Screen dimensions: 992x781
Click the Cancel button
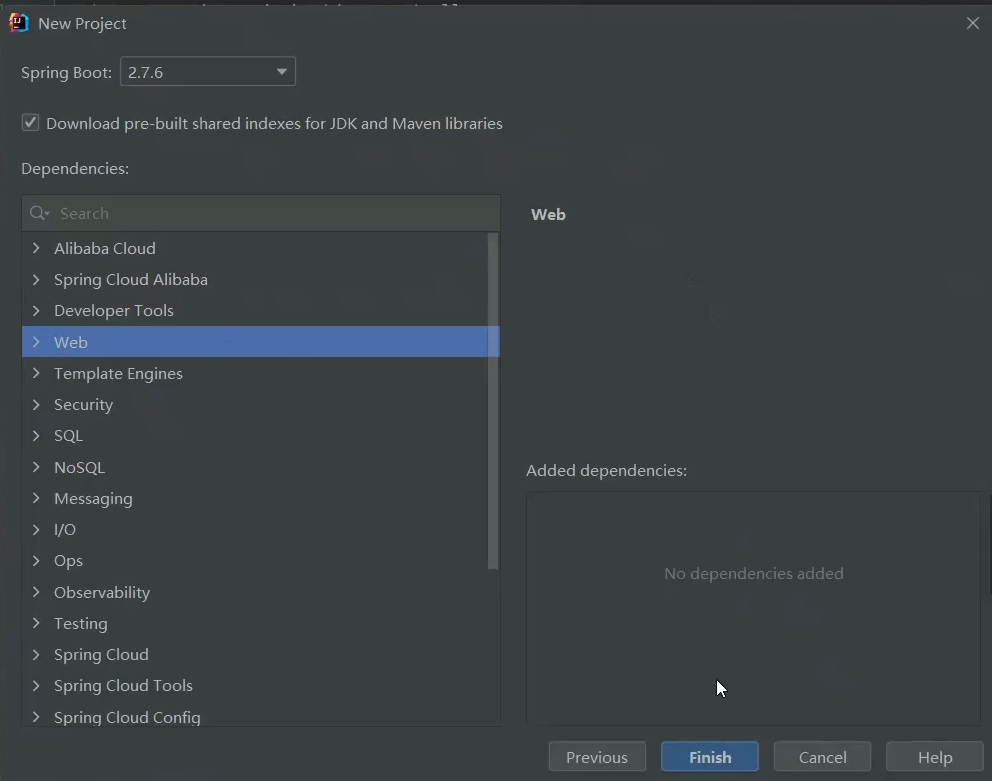click(822, 757)
